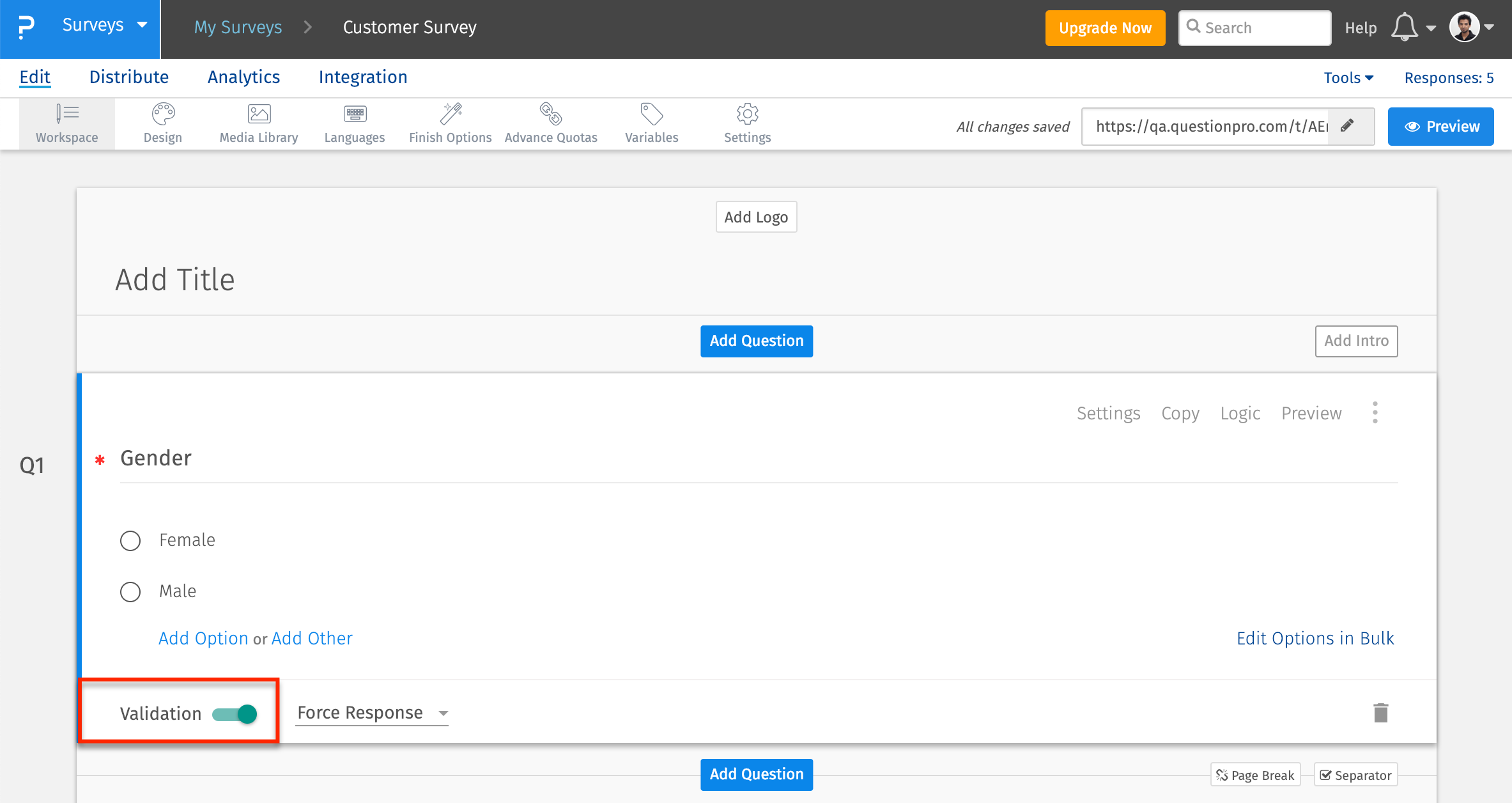
Task: Expand the Force Response dropdown
Action: (x=373, y=713)
